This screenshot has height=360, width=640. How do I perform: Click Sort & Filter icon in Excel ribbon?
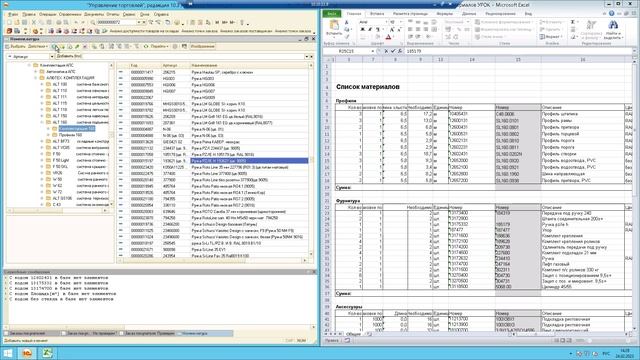[591, 25]
